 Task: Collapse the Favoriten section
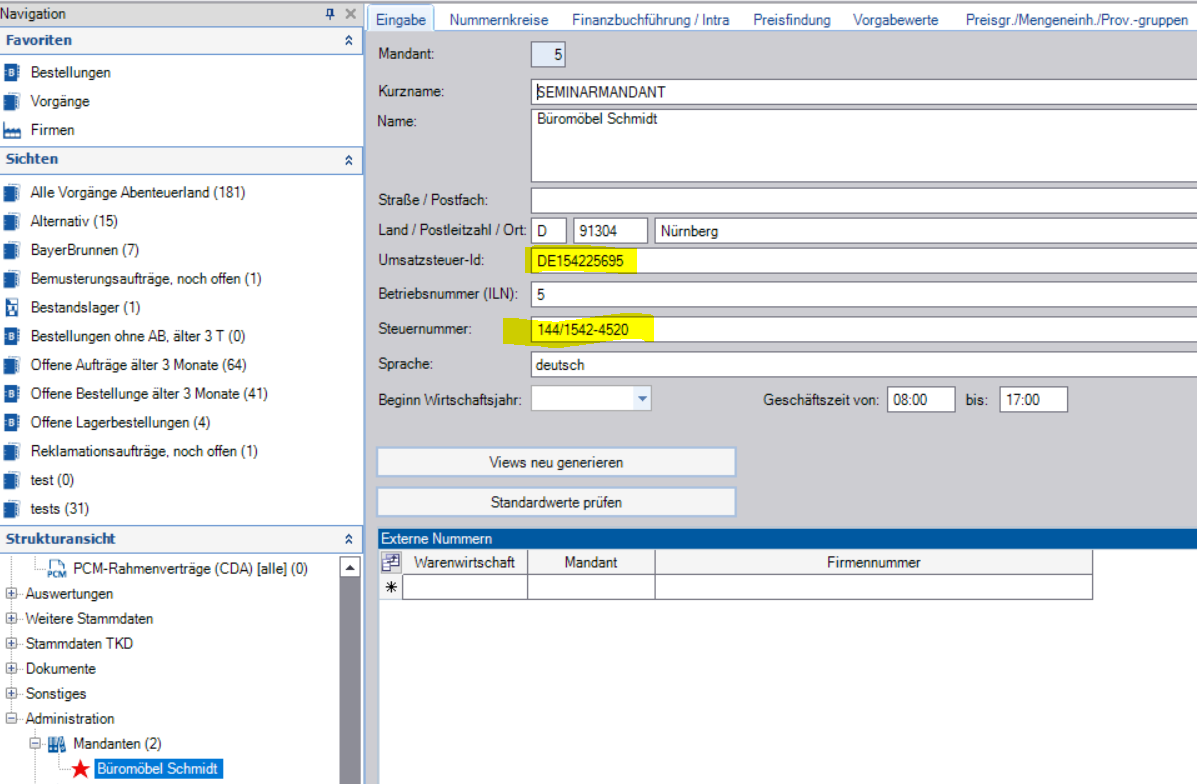tap(348, 41)
